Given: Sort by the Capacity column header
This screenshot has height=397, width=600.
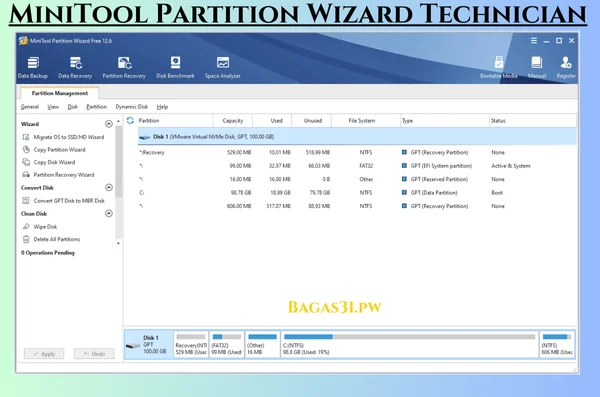Looking at the screenshot, I should [233, 121].
